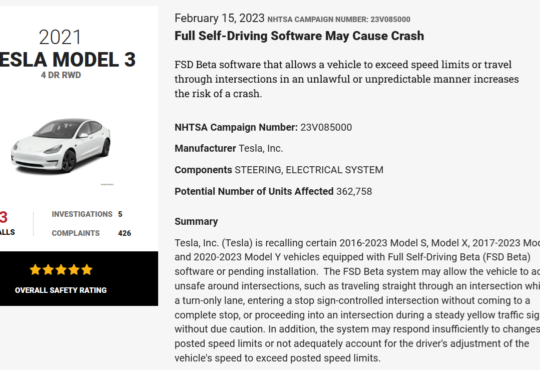Open the Complaints count link

coord(91,233)
